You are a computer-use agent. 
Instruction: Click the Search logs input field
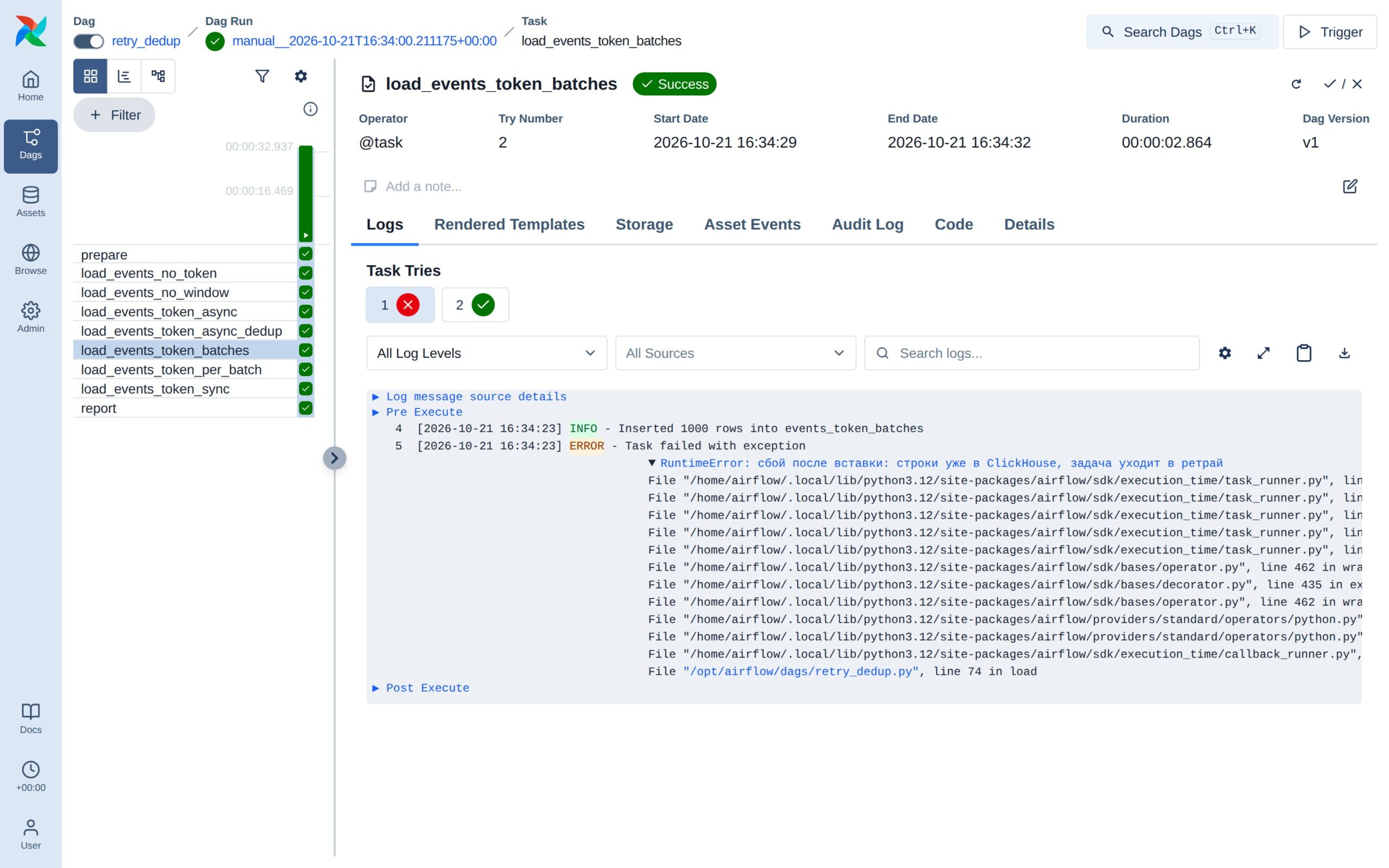tap(1032, 353)
